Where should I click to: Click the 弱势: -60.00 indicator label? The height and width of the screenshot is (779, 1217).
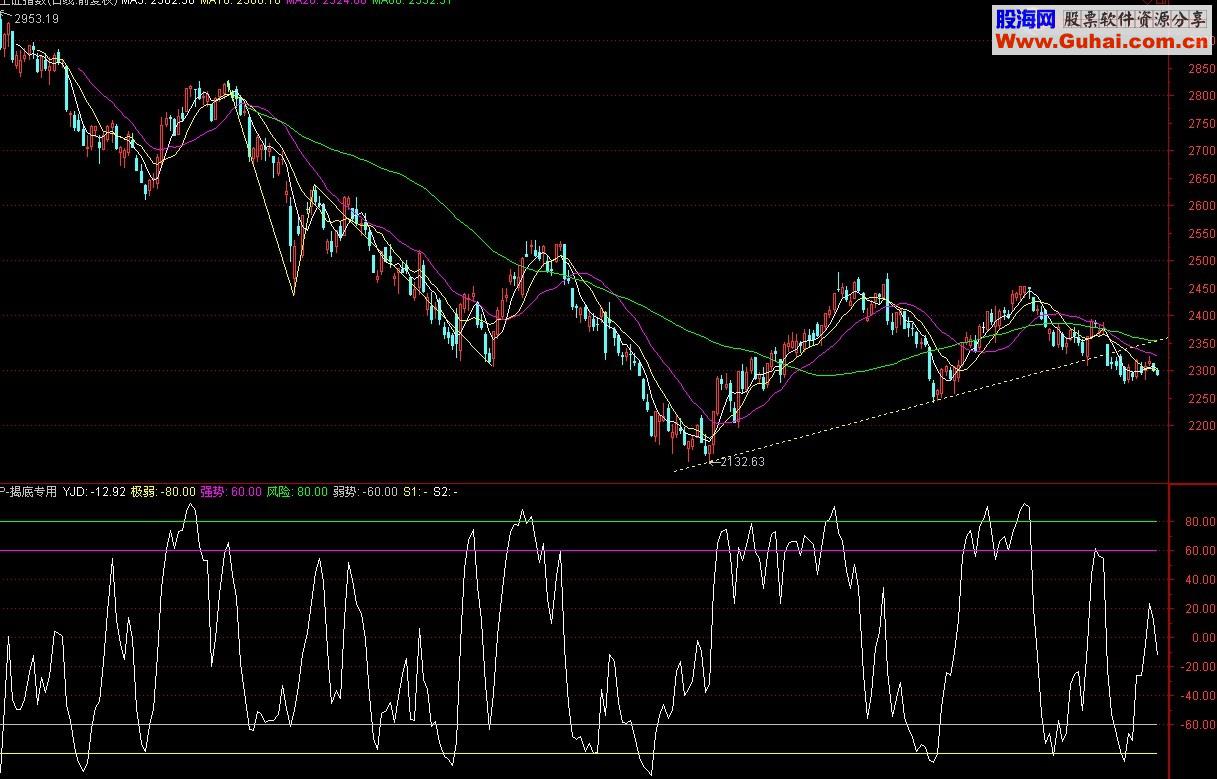pyautogui.click(x=365, y=492)
